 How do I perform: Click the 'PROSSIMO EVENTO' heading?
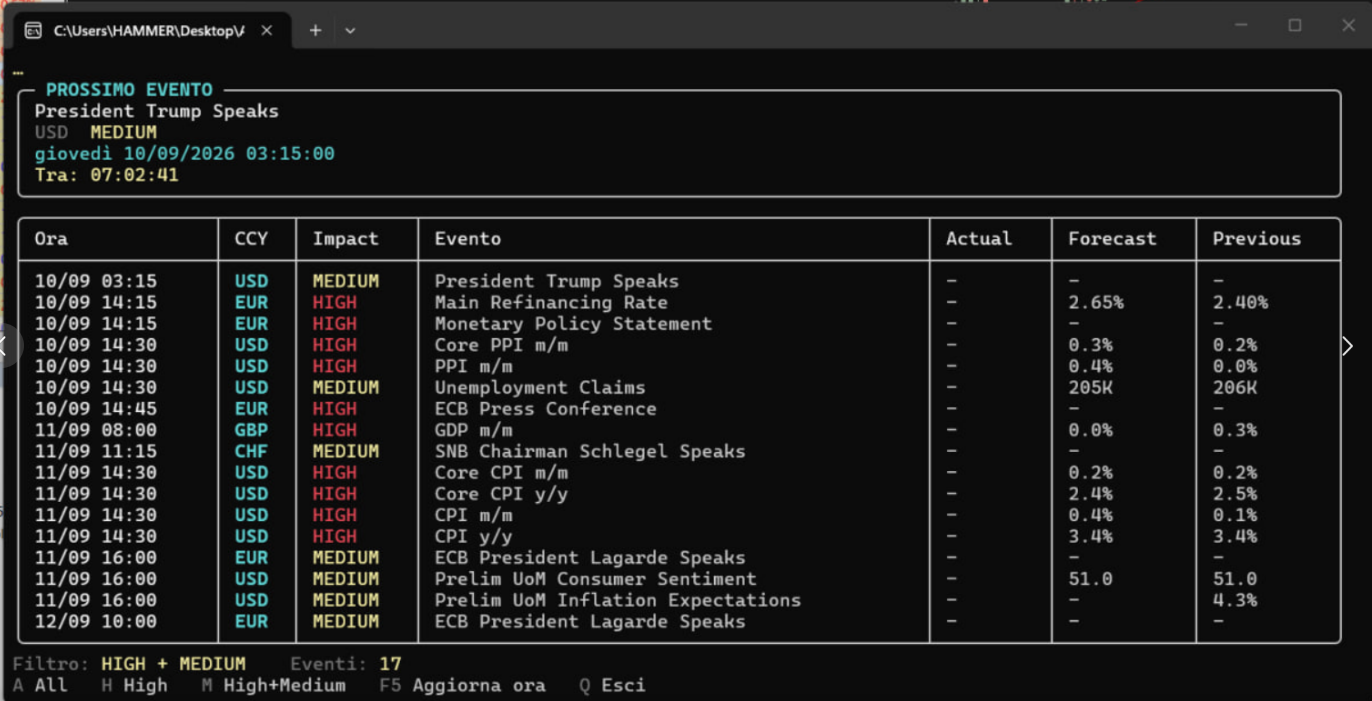click(x=129, y=90)
